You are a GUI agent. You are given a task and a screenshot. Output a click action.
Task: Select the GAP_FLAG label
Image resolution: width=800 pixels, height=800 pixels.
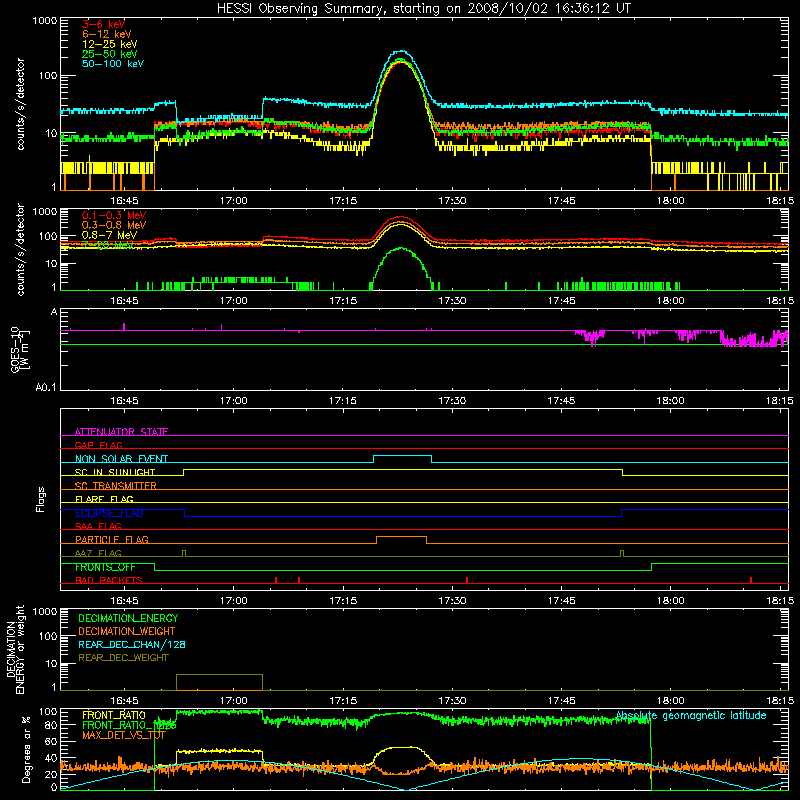click(x=98, y=445)
